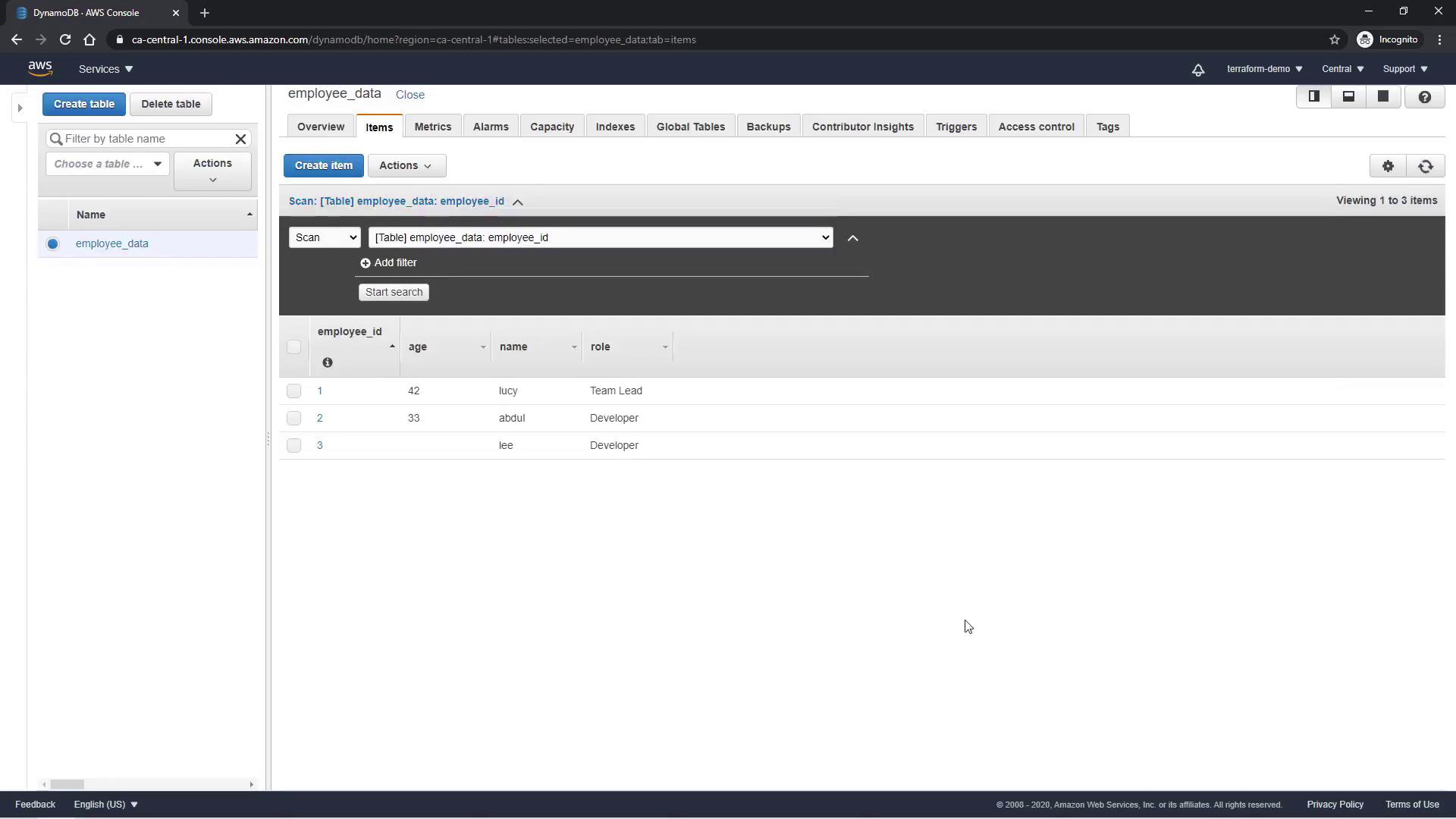The image size is (1456, 819).
Task: Open the table employee_data index dropdown
Action: [601, 238]
